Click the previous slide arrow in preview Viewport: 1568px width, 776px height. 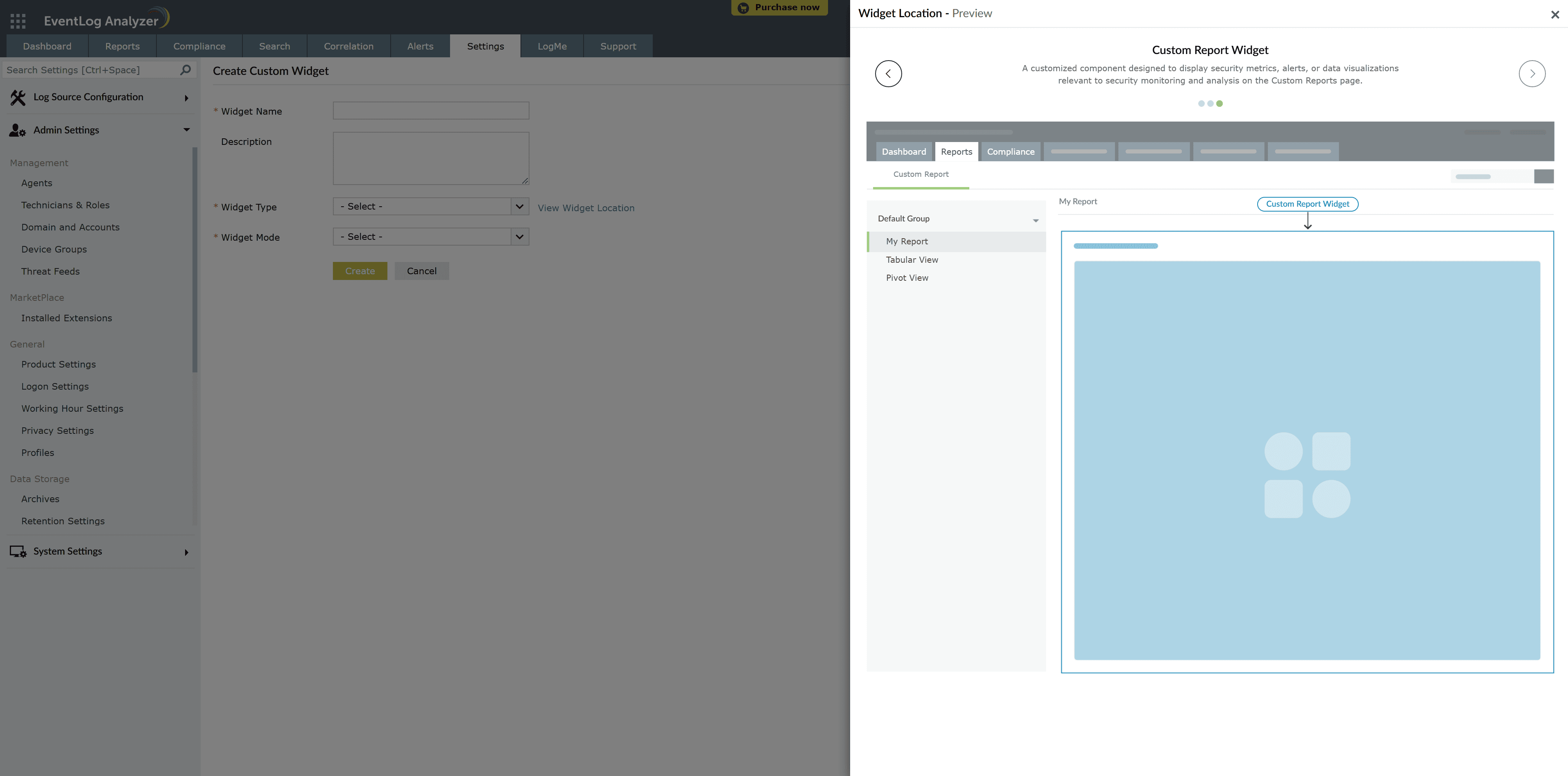tap(888, 74)
